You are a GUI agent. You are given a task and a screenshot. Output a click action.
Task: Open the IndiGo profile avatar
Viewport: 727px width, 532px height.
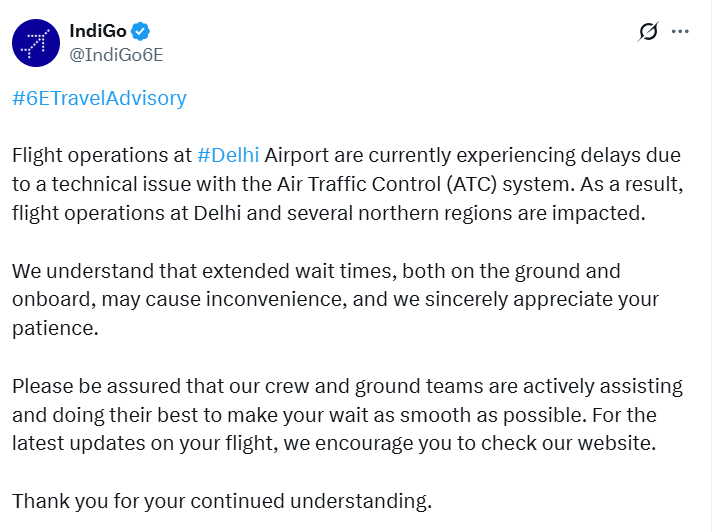tap(38, 43)
